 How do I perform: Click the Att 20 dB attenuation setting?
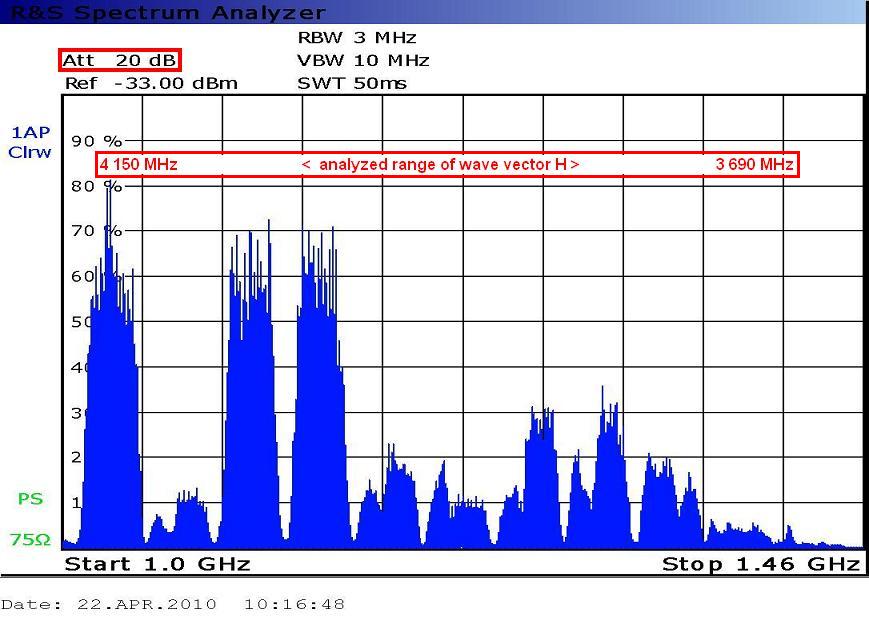tap(119, 60)
